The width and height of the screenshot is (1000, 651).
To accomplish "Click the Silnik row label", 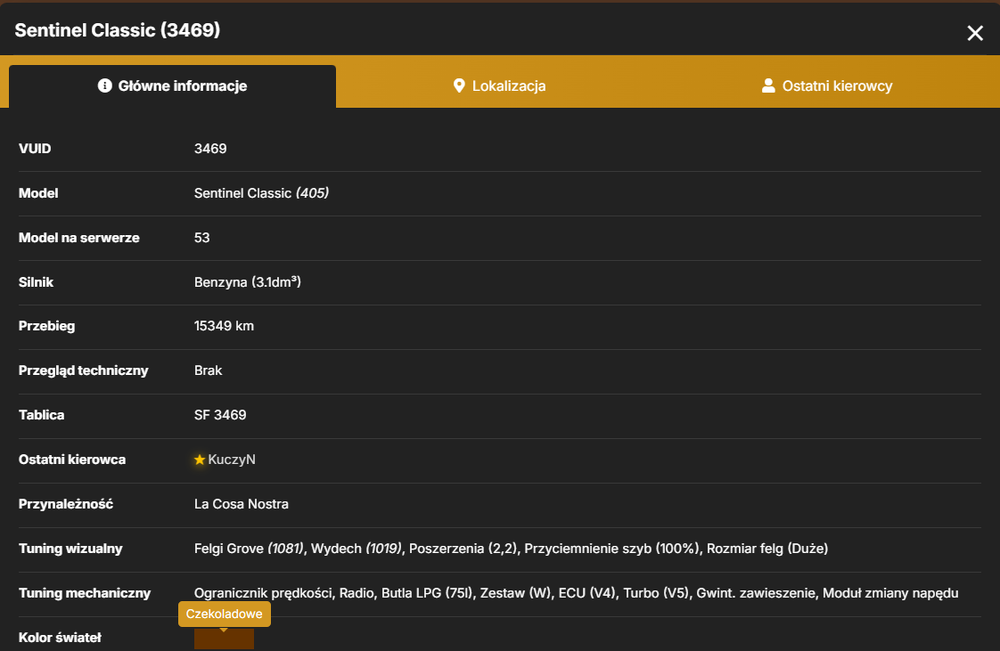I will point(36,282).
